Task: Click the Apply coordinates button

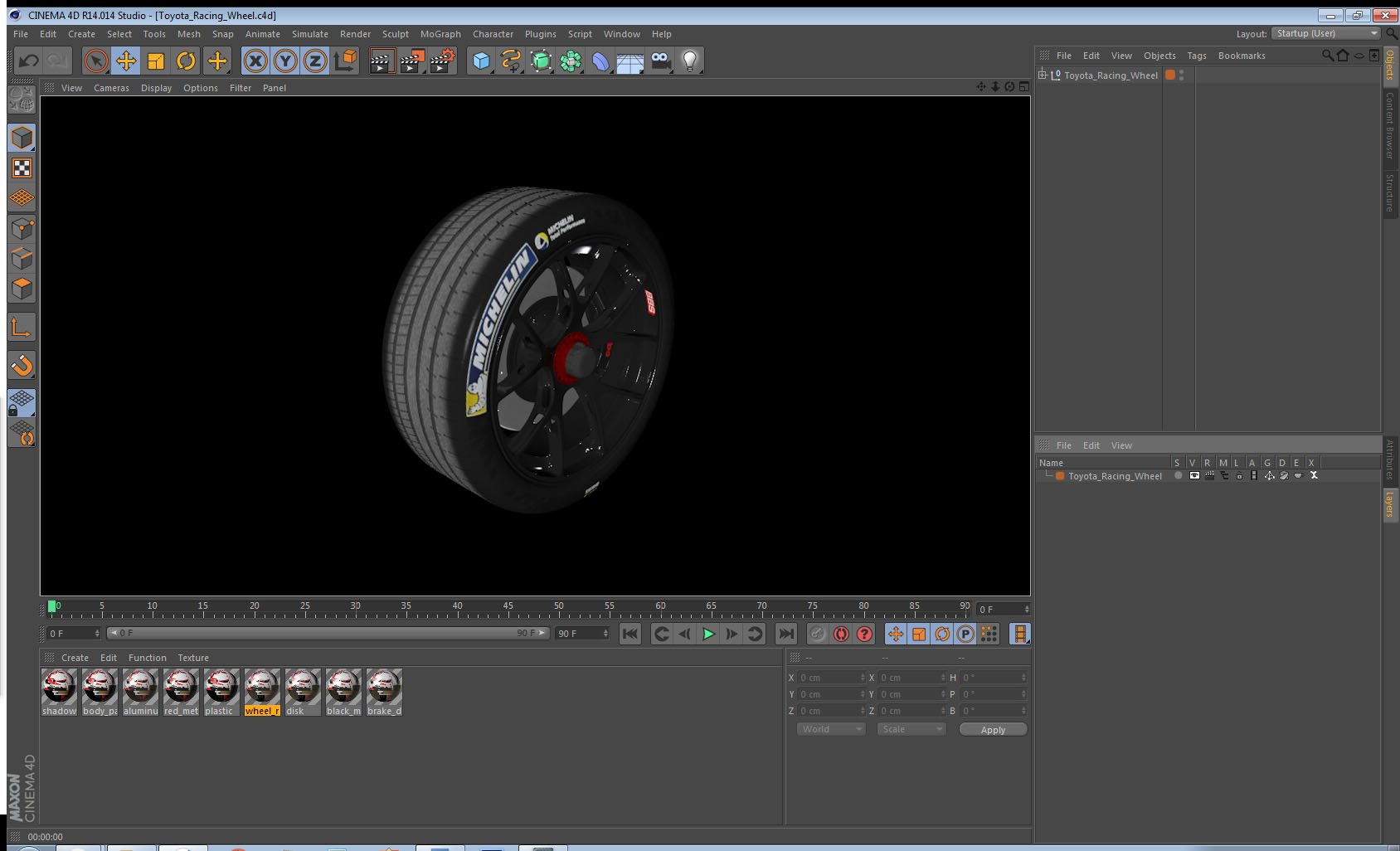Action: 993,730
